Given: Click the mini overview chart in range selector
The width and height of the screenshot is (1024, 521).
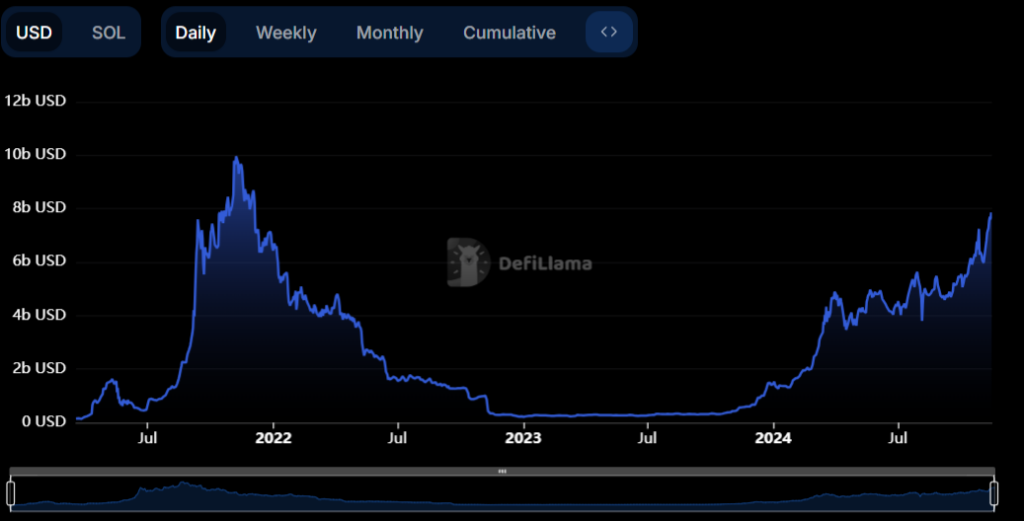Looking at the screenshot, I should click(x=502, y=494).
